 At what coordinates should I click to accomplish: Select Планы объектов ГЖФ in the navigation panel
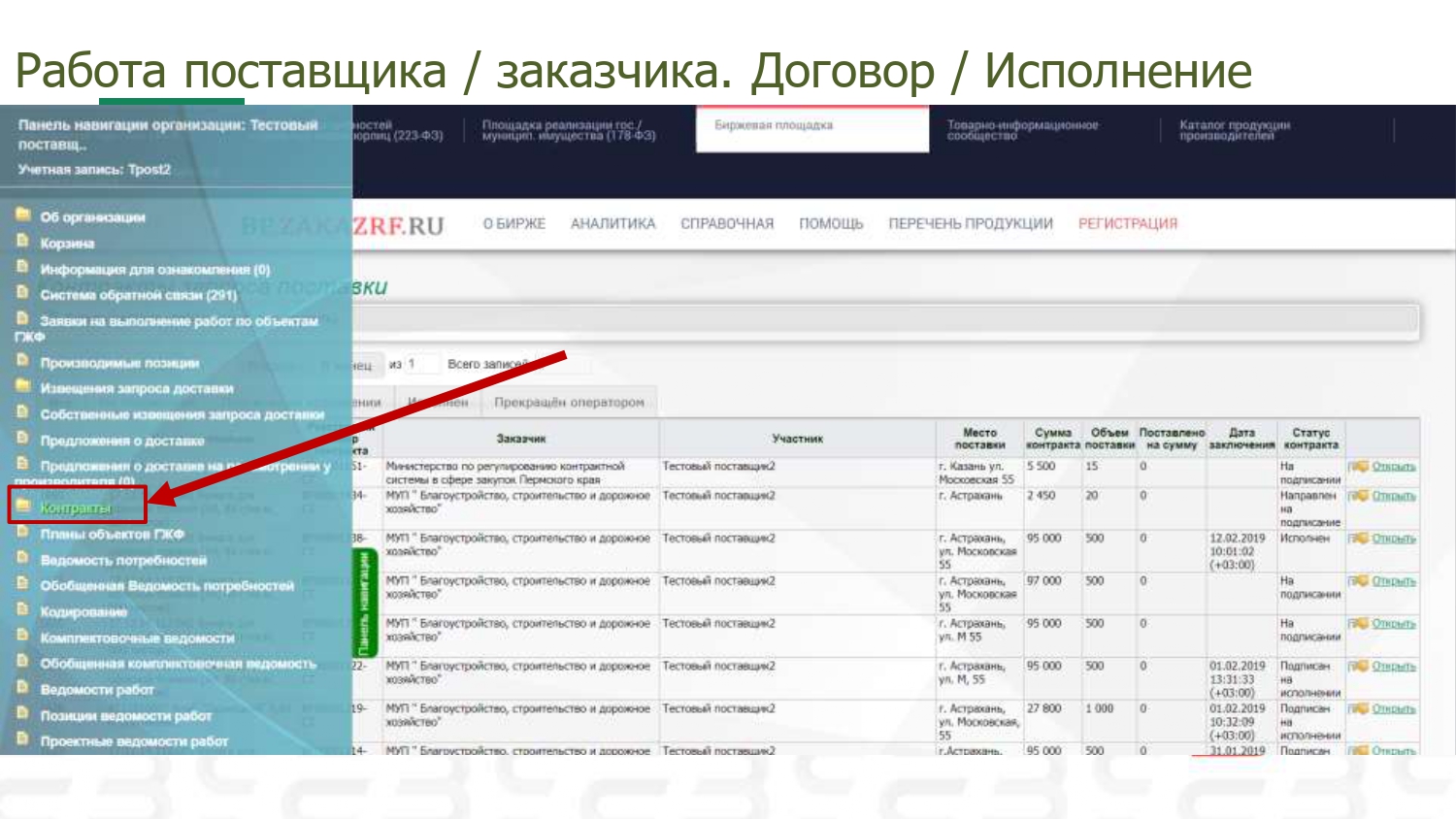[x=112, y=534]
